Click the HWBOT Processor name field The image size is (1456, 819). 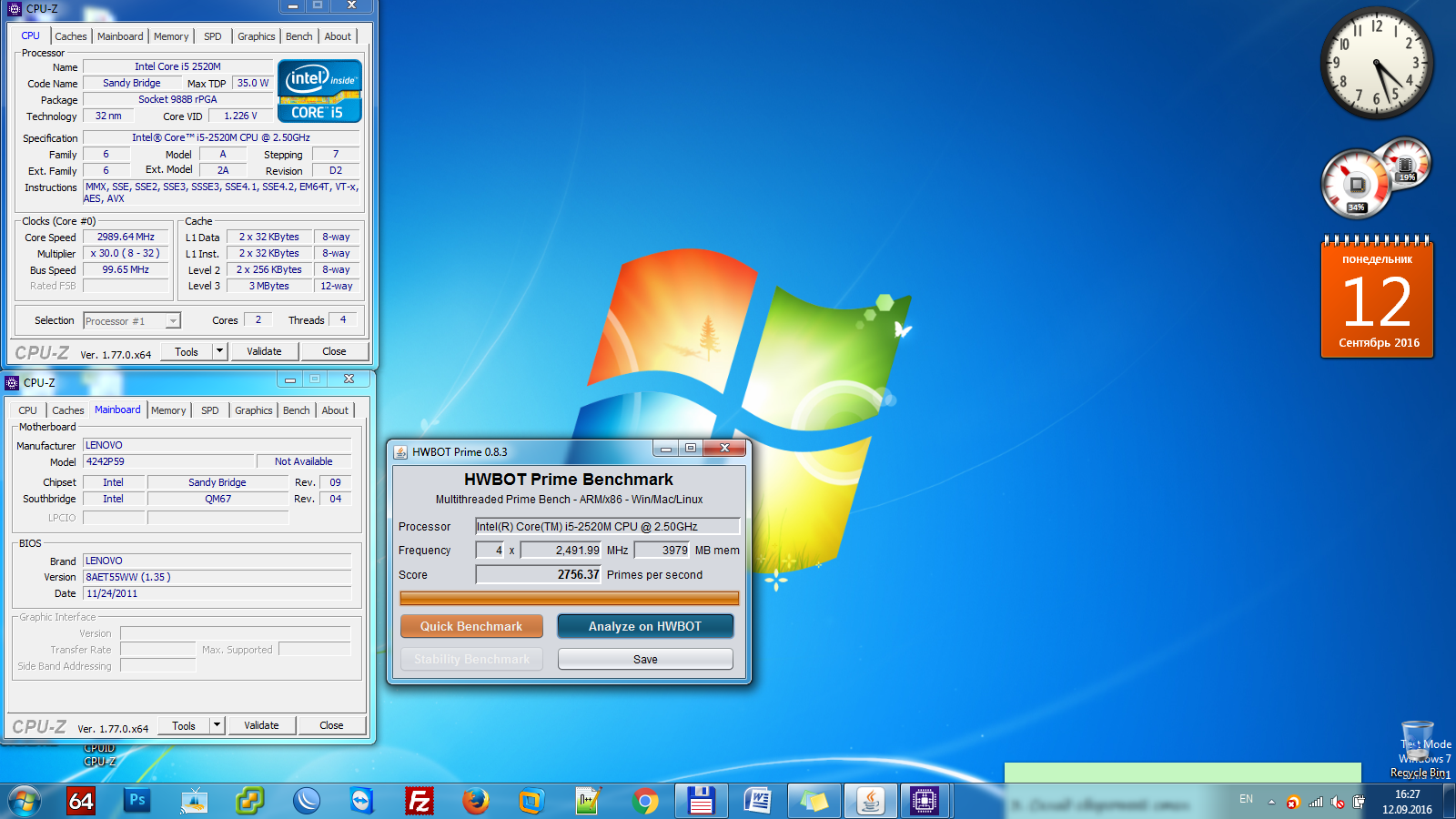[x=608, y=526]
